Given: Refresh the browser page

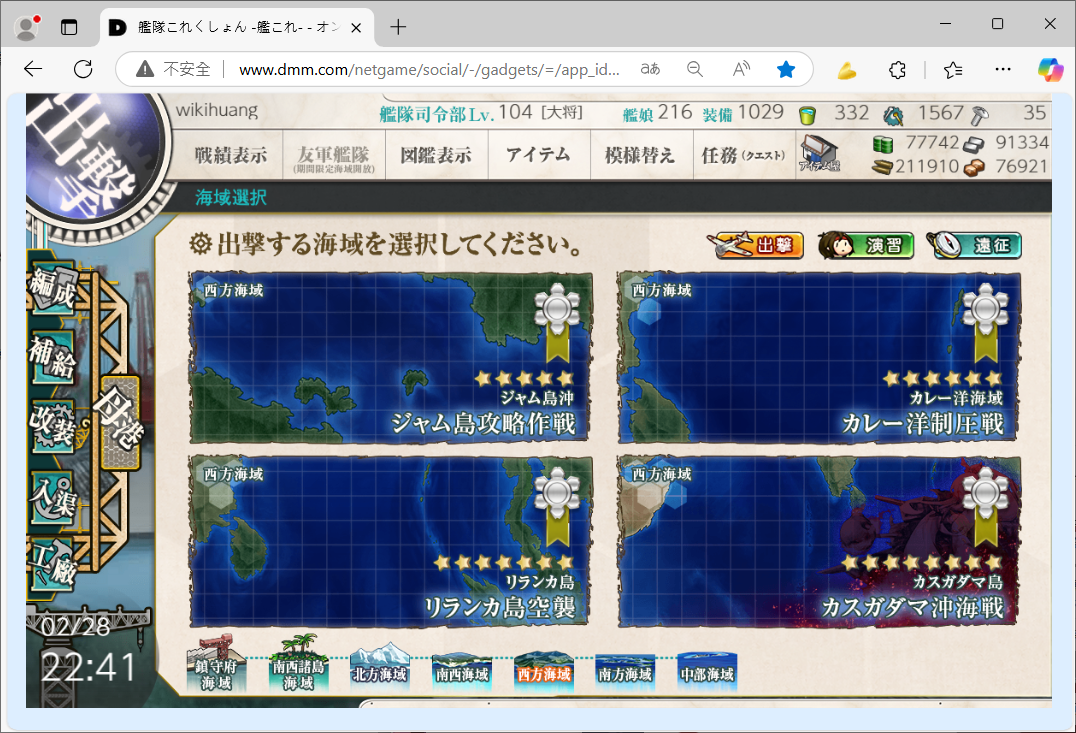Looking at the screenshot, I should click(x=83, y=69).
